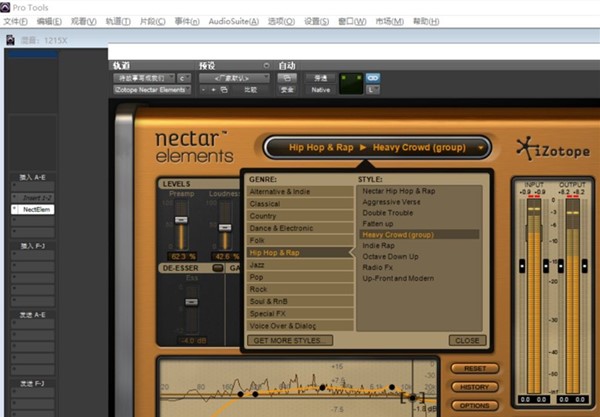Toggle the 安全 safe automation button
The width and height of the screenshot is (600, 417).
(287, 90)
